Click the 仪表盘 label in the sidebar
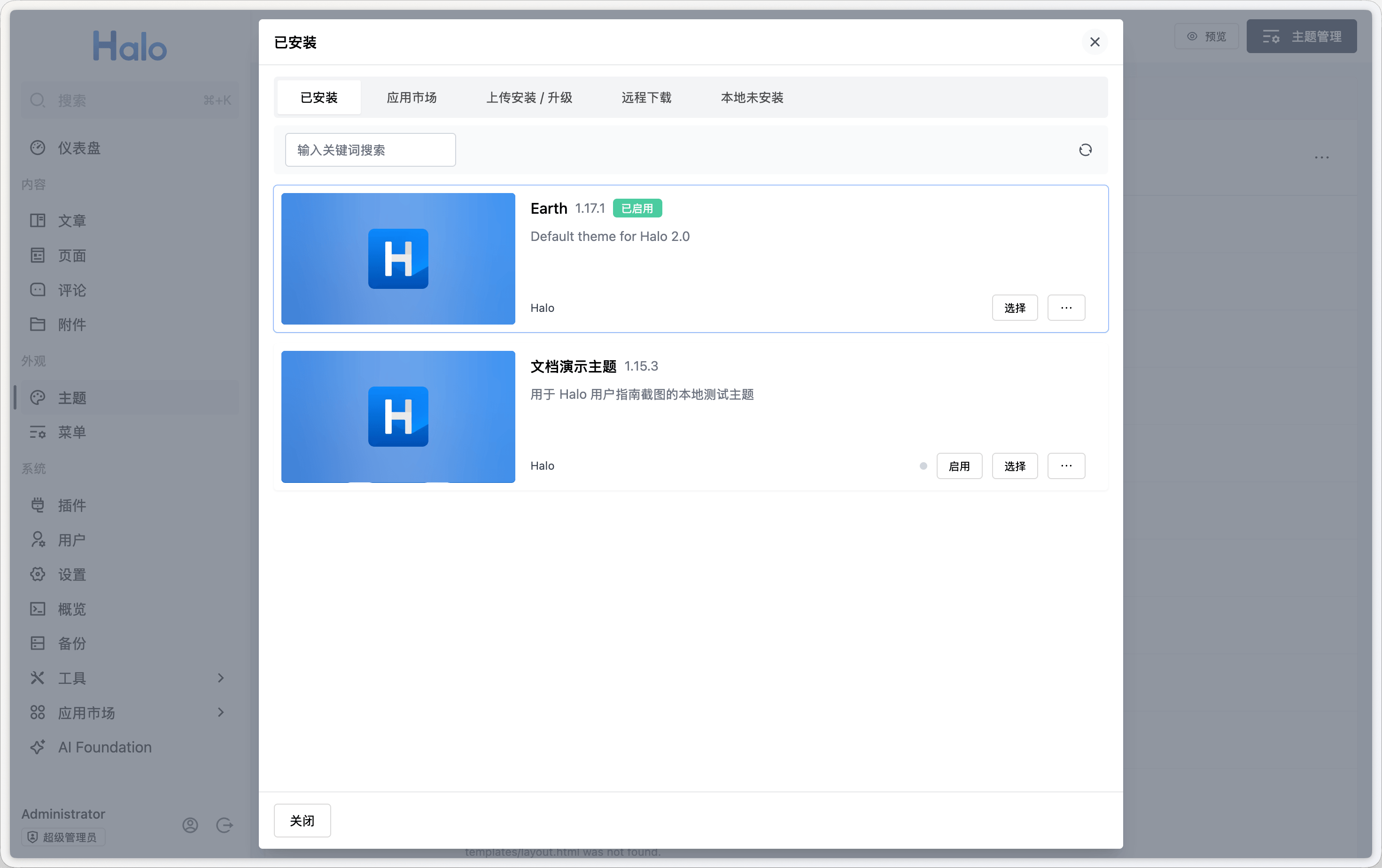Viewport: 1382px width, 868px height. click(79, 147)
